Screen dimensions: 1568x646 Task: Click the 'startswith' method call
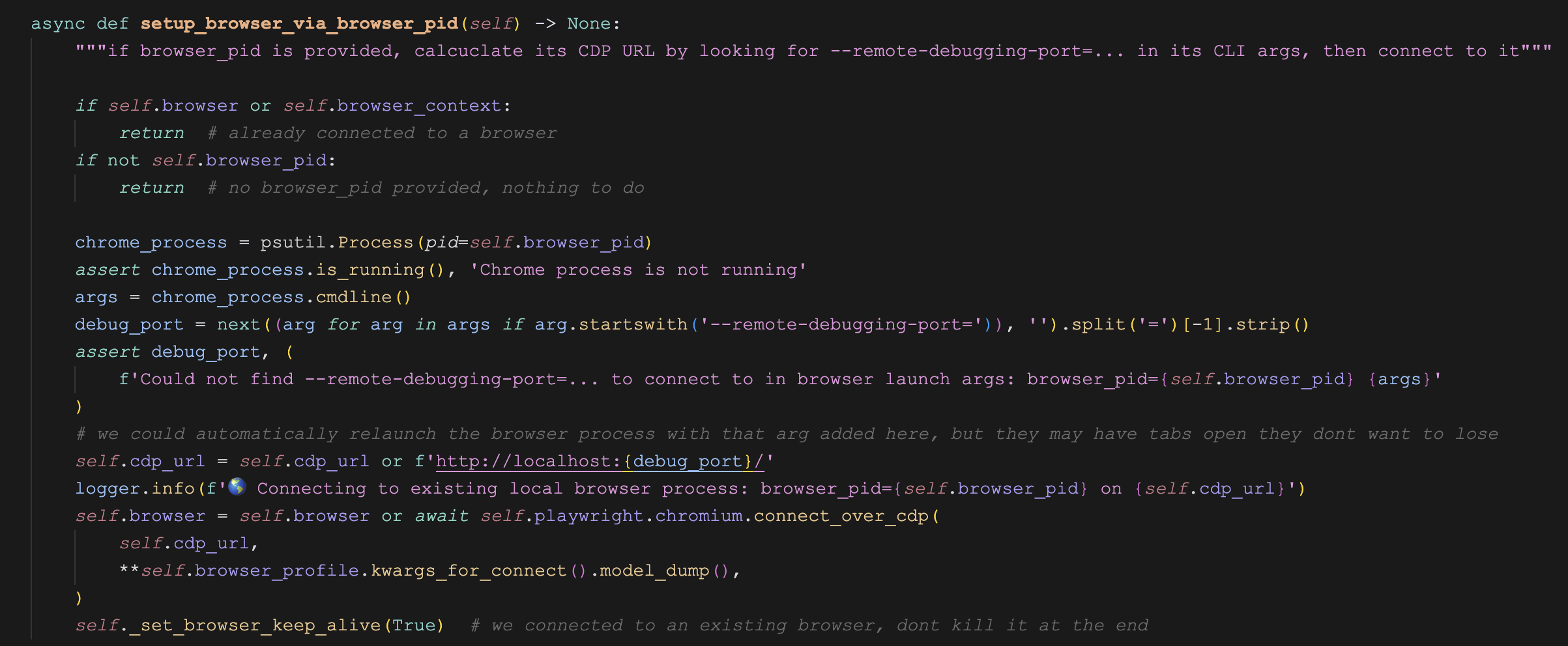[x=633, y=324]
